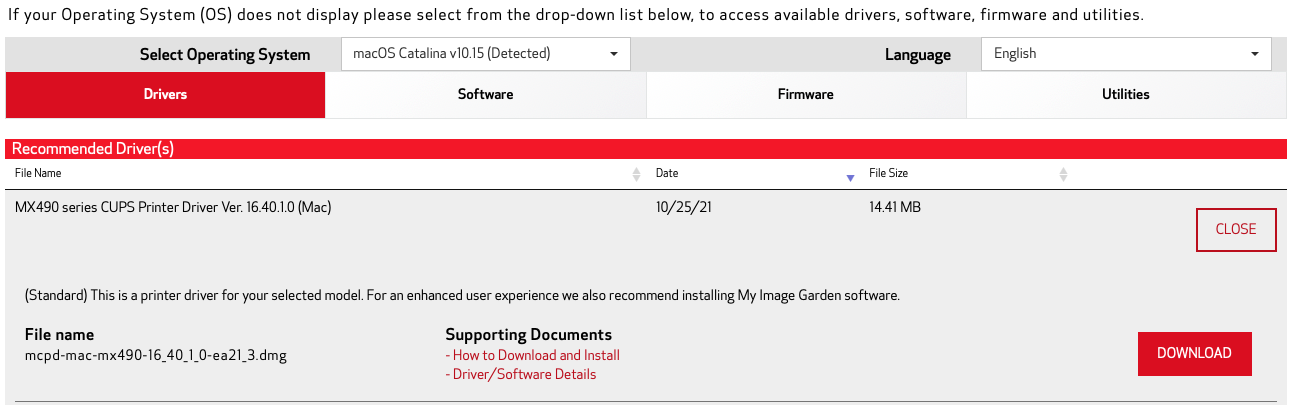Download the MX490 CUPS printer driver
Viewport: 1293px width, 405px height.
point(1194,353)
